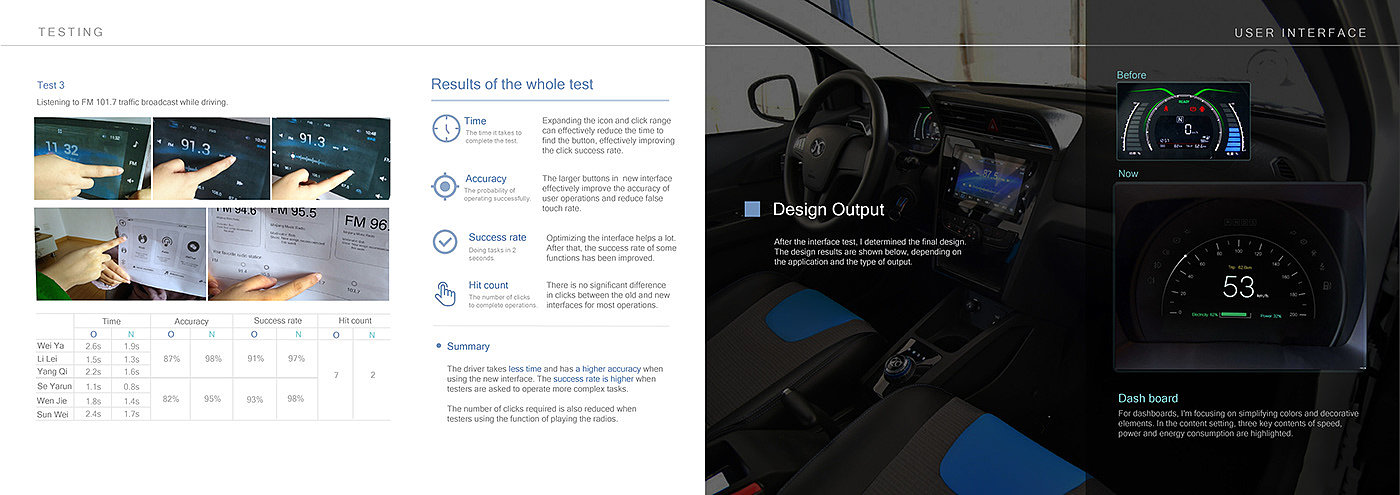Click the Yang Qi row name
This screenshot has height=495, width=1400.
pos(51,371)
